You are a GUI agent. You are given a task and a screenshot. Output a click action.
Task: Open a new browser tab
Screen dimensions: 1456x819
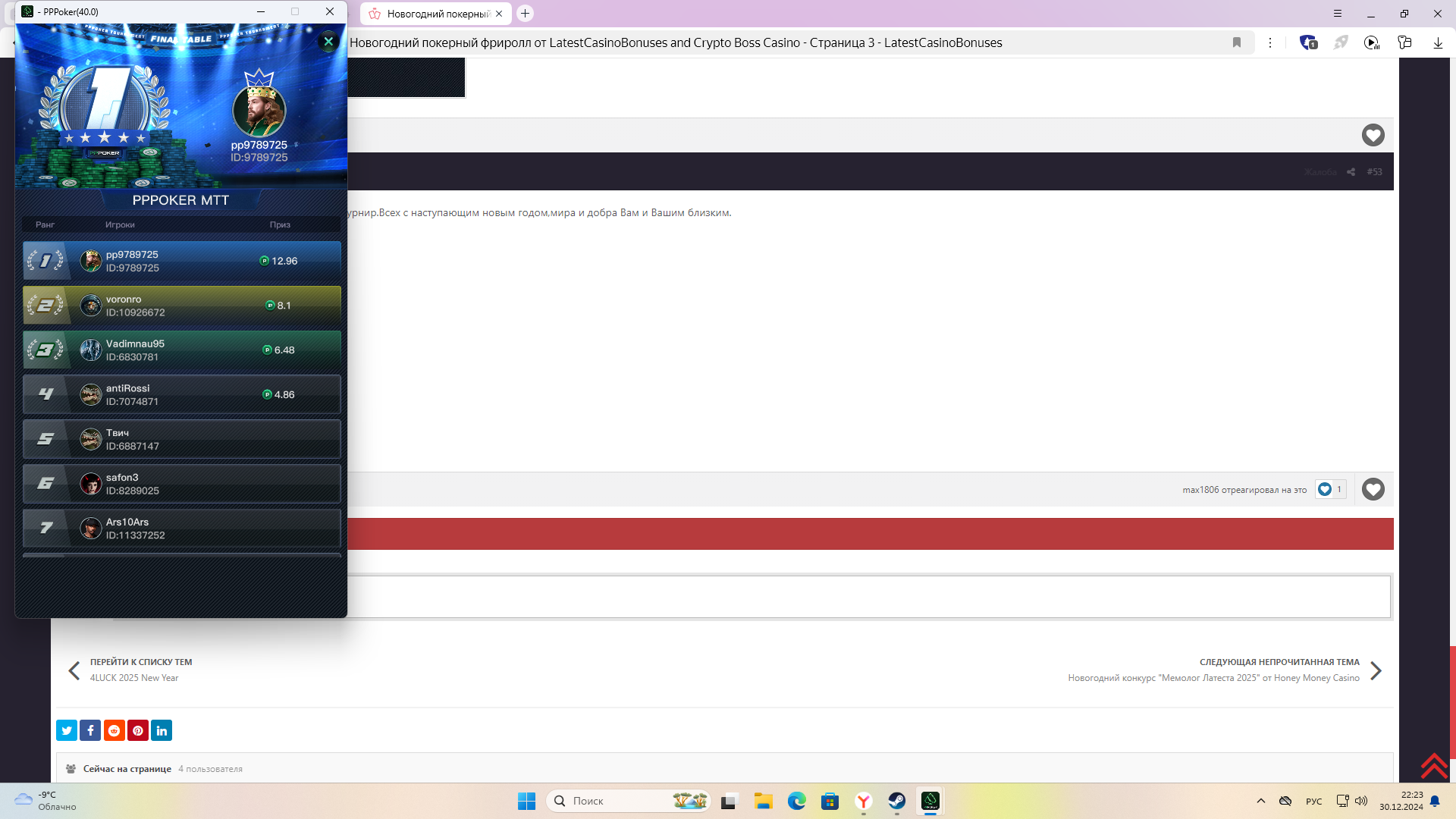click(525, 14)
